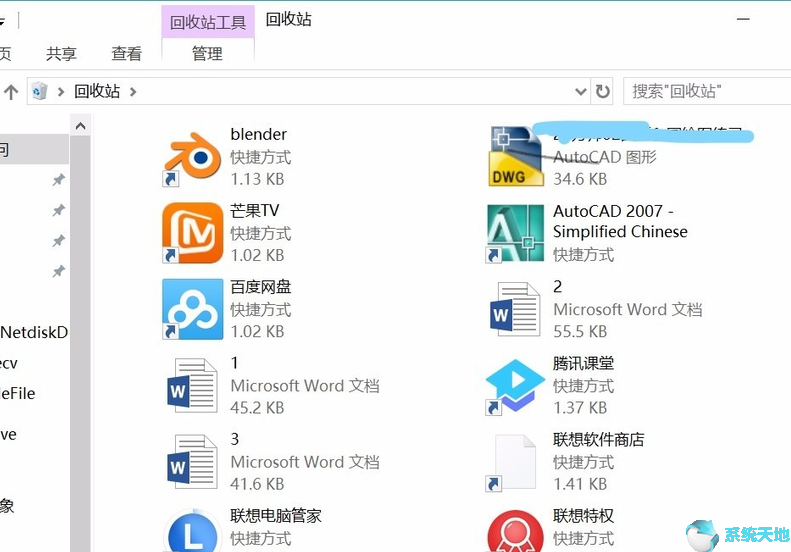This screenshot has width=791, height=552.
Task: Click the file name text 百度网盘
Action: click(x=261, y=287)
